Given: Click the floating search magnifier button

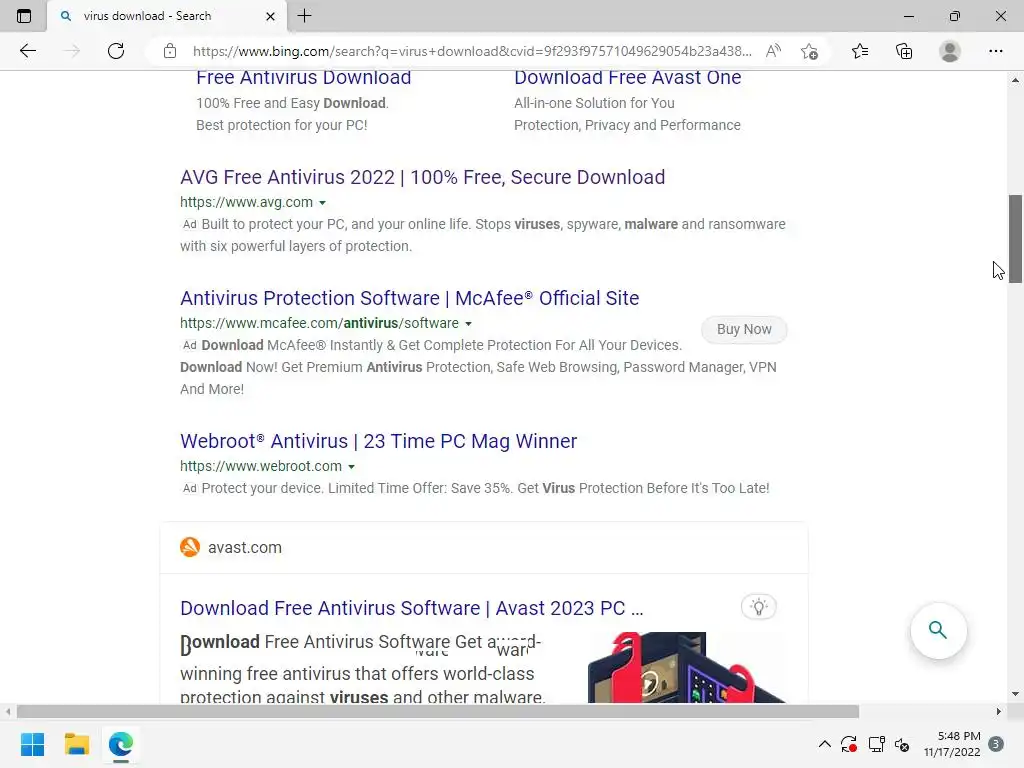Looking at the screenshot, I should [938, 630].
